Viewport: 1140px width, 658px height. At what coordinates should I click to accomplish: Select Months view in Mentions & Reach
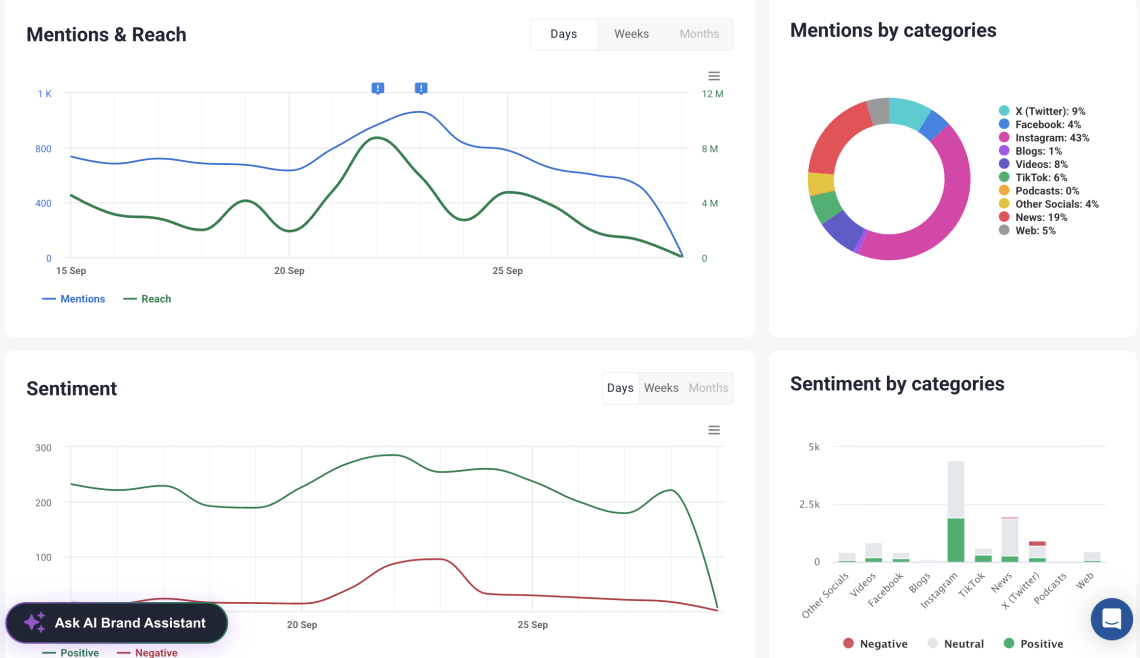[699, 34]
